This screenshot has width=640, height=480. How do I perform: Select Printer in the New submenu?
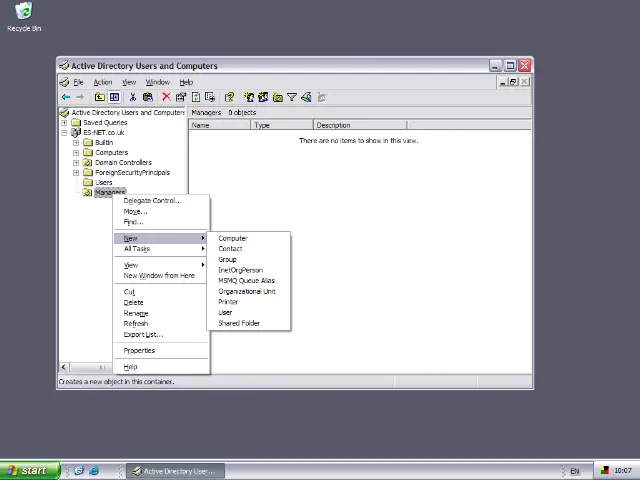tap(249, 302)
